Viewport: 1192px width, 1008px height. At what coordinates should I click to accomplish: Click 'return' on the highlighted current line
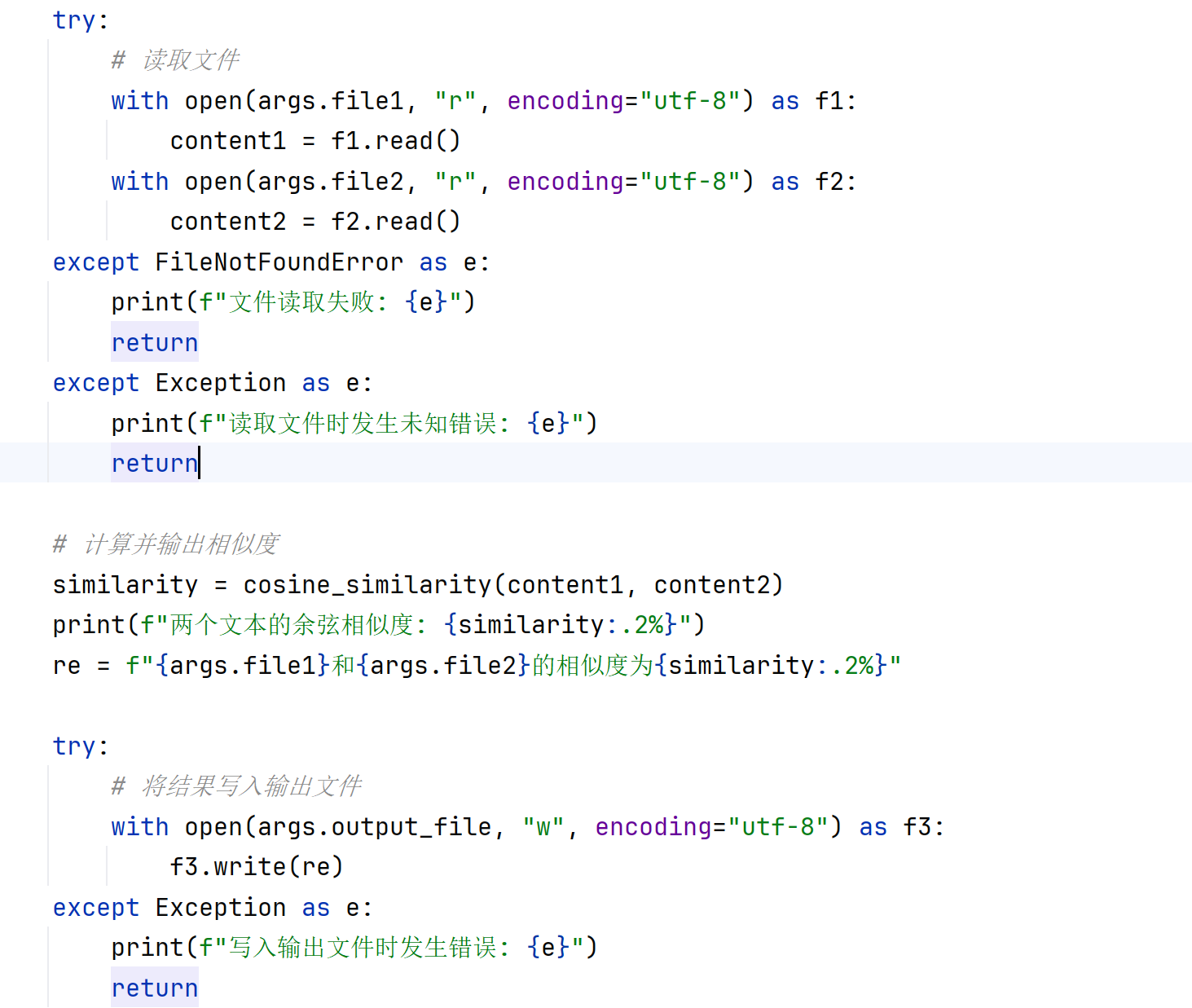(155, 464)
